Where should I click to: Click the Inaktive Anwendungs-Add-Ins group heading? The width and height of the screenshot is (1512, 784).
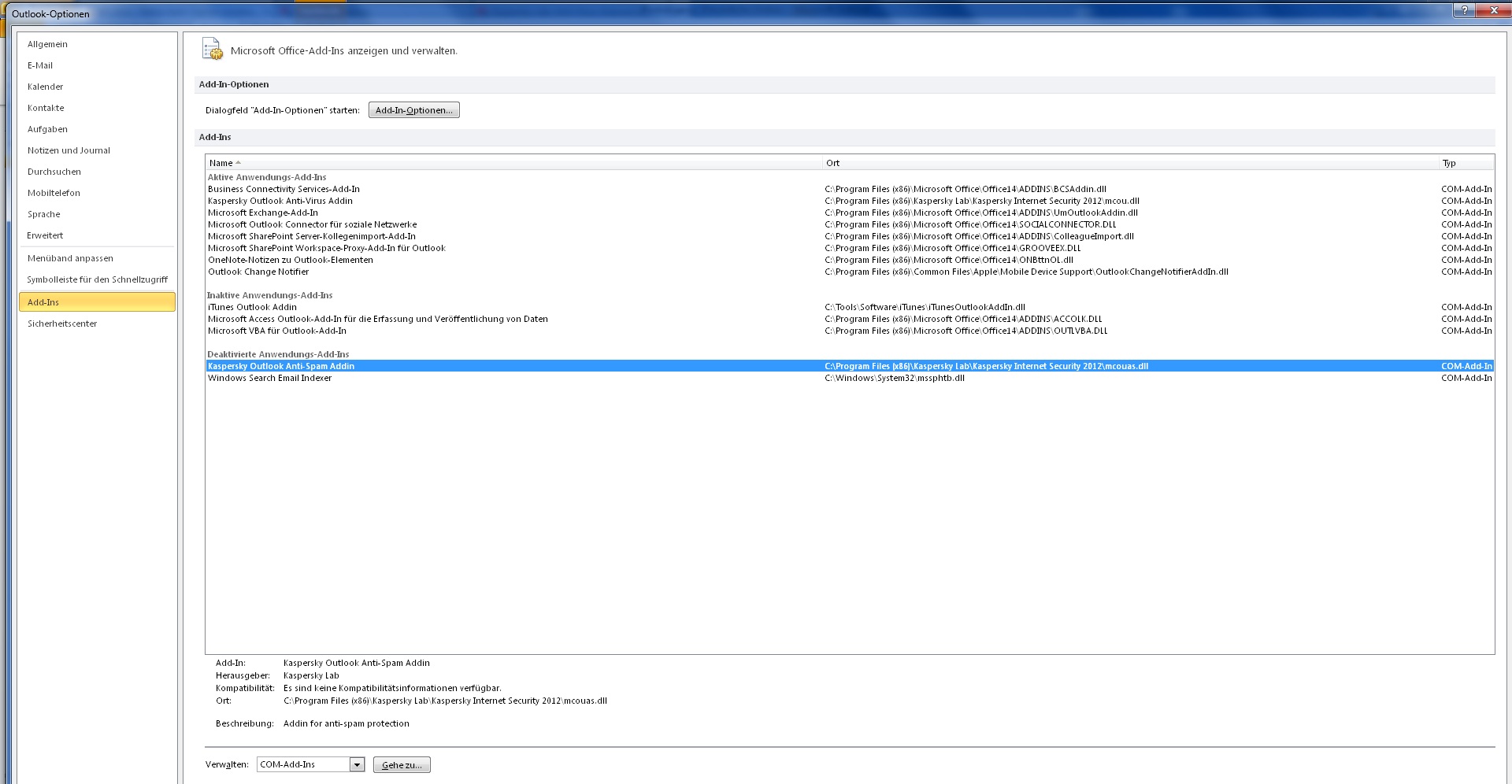pos(269,295)
